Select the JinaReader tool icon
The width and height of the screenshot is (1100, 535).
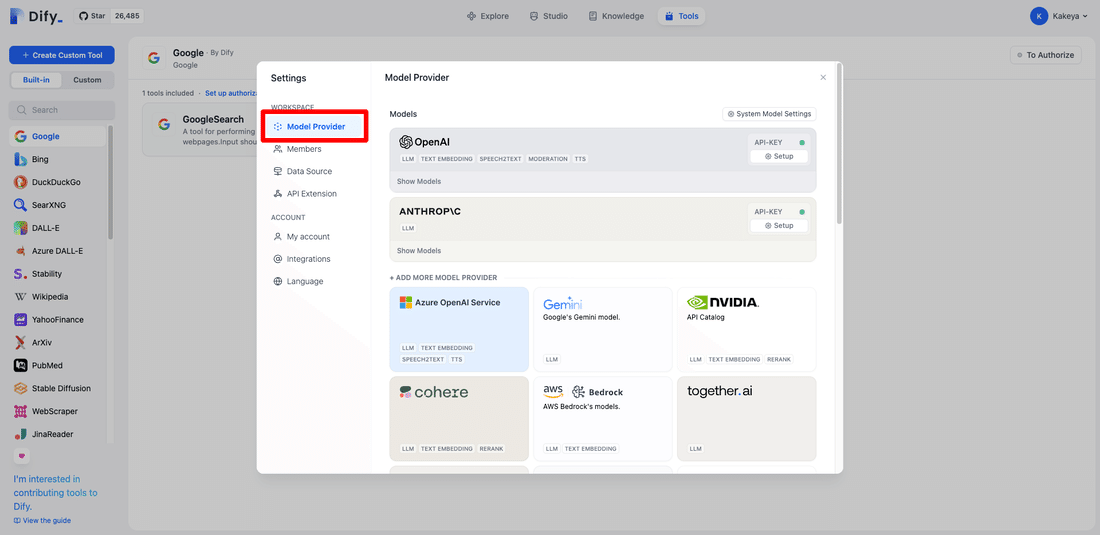[20, 434]
